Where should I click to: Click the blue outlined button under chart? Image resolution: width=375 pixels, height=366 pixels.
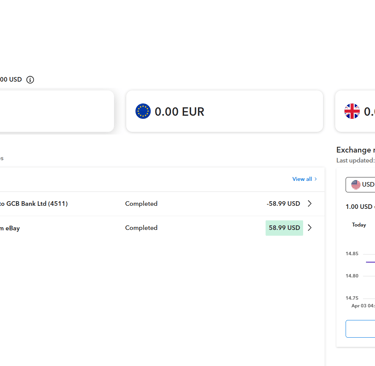(360, 329)
